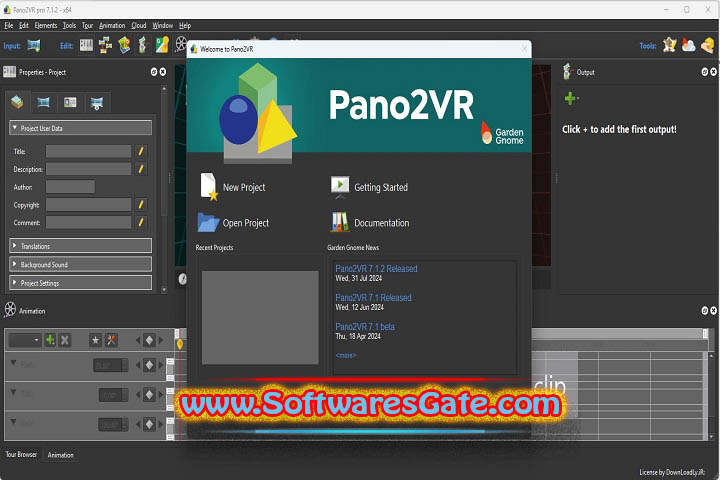720x480 pixels.
Task: Click the map pin toolbar icon
Action: (x=124, y=45)
